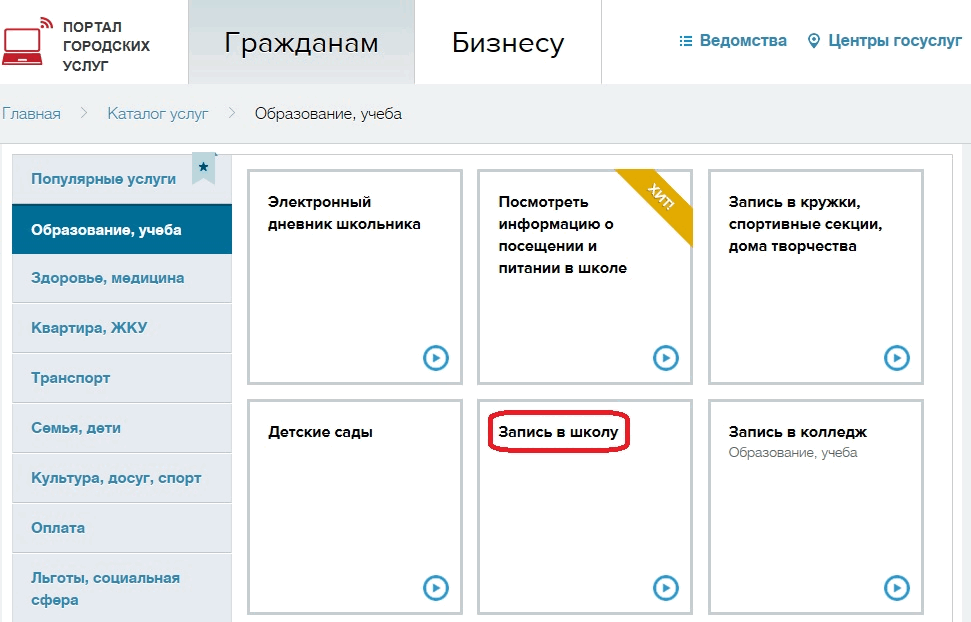The width and height of the screenshot is (971, 622).
Task: Open the Транспорт category
Action: tap(71, 378)
